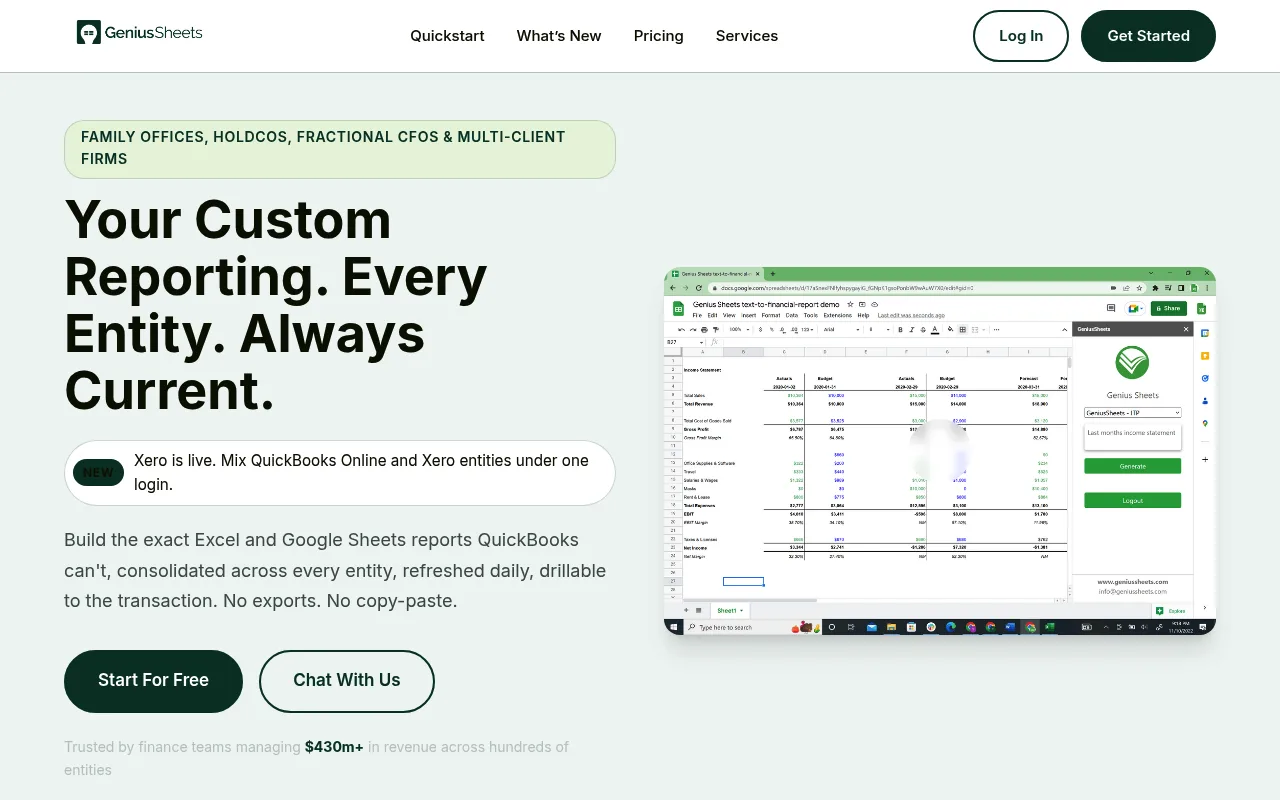This screenshot has height=800, width=1280.
Task: Open the Google Sheets demo screenshot image
Action: (940, 451)
